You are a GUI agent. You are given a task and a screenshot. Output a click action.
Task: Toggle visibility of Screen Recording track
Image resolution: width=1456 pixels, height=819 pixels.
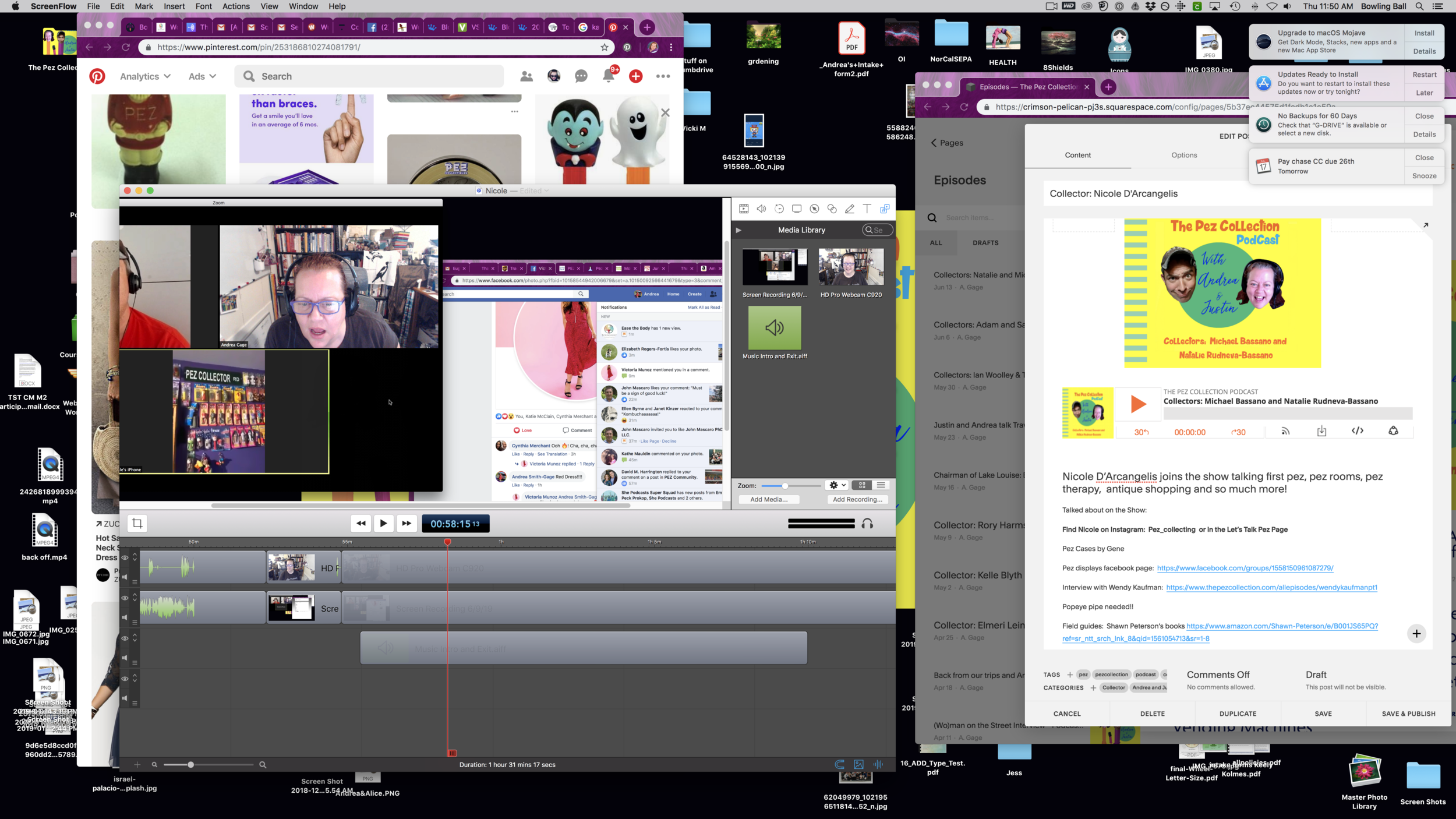click(x=125, y=598)
